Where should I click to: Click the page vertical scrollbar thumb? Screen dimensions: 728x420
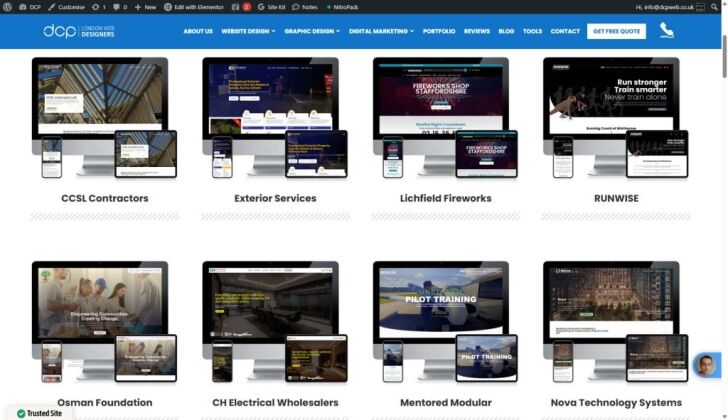point(724,57)
